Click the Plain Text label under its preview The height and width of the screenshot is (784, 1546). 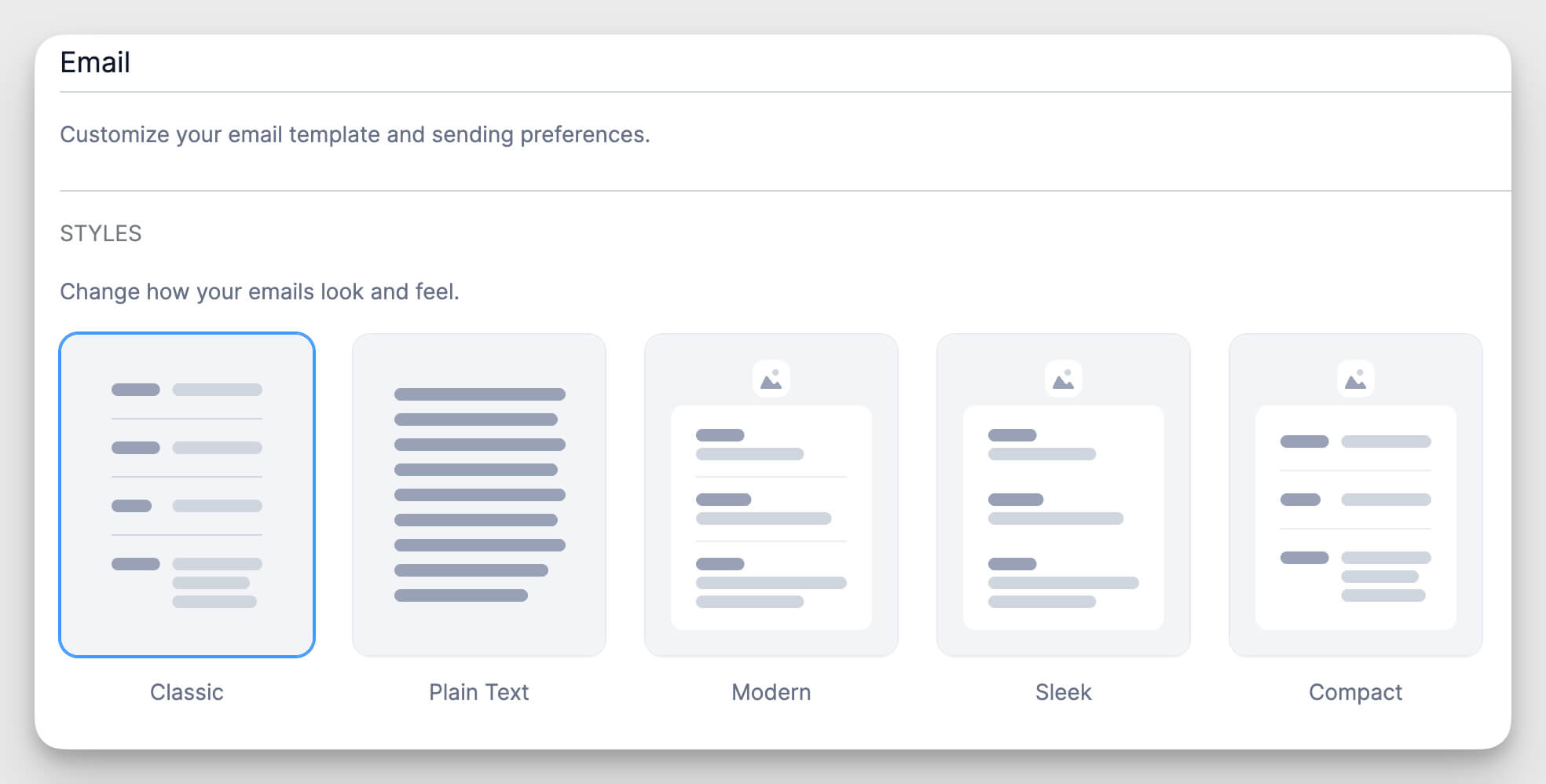pyautogui.click(x=479, y=692)
